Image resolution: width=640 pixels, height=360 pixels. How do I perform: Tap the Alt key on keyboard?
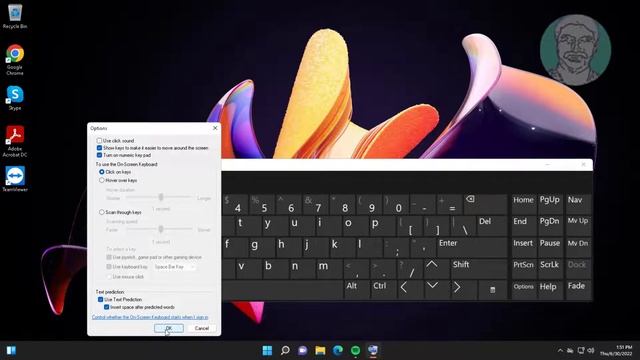coord(356,289)
